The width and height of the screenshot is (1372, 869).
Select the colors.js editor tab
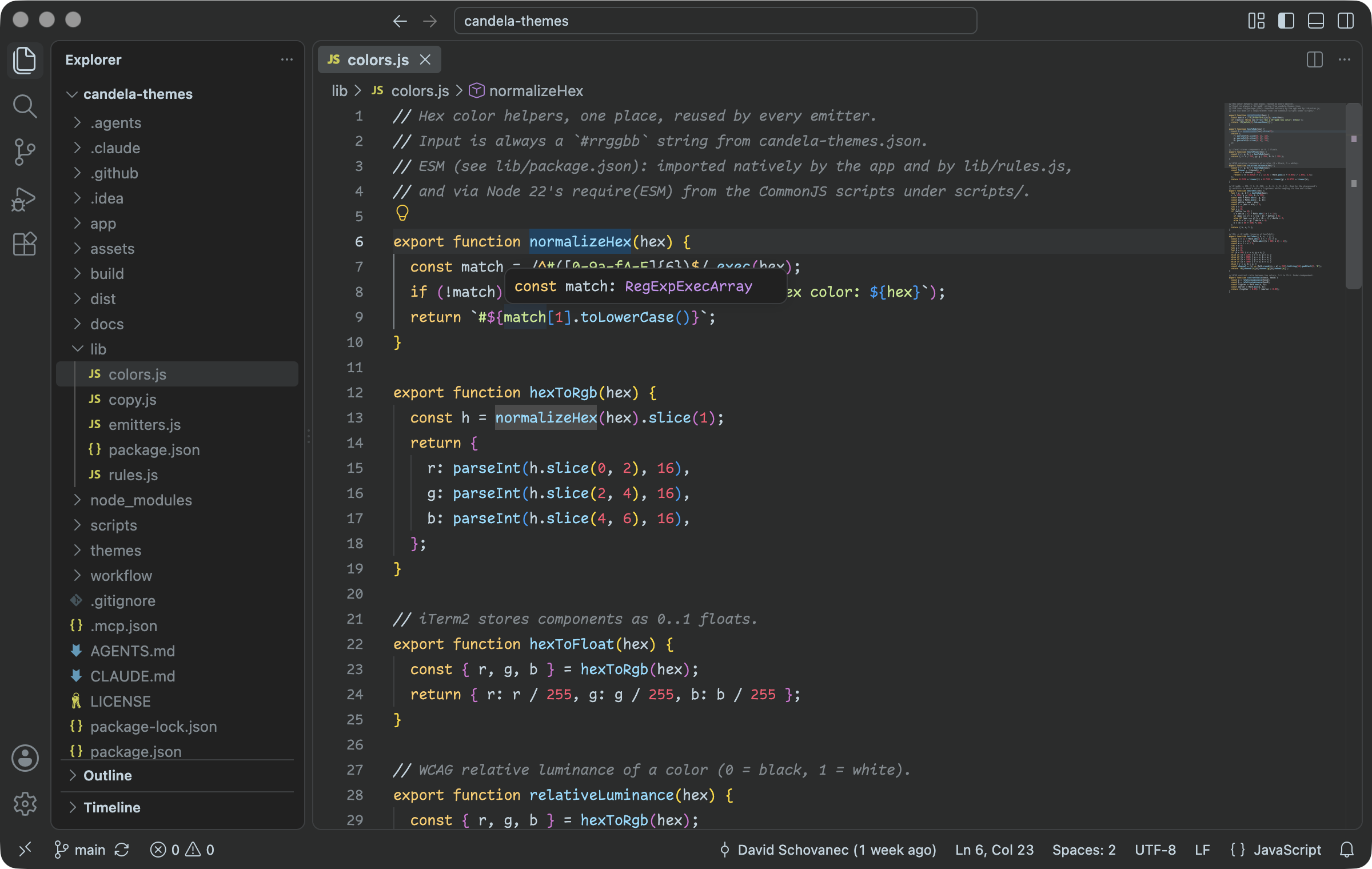[x=379, y=59]
